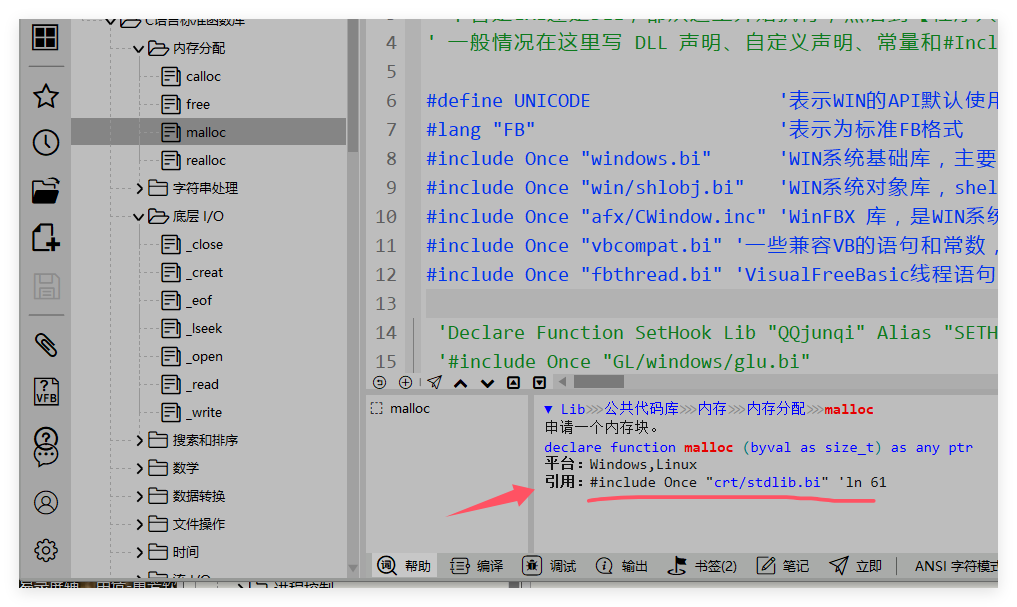
Task: Toggle the malloc checkbox in the lower panel
Action: [377, 408]
